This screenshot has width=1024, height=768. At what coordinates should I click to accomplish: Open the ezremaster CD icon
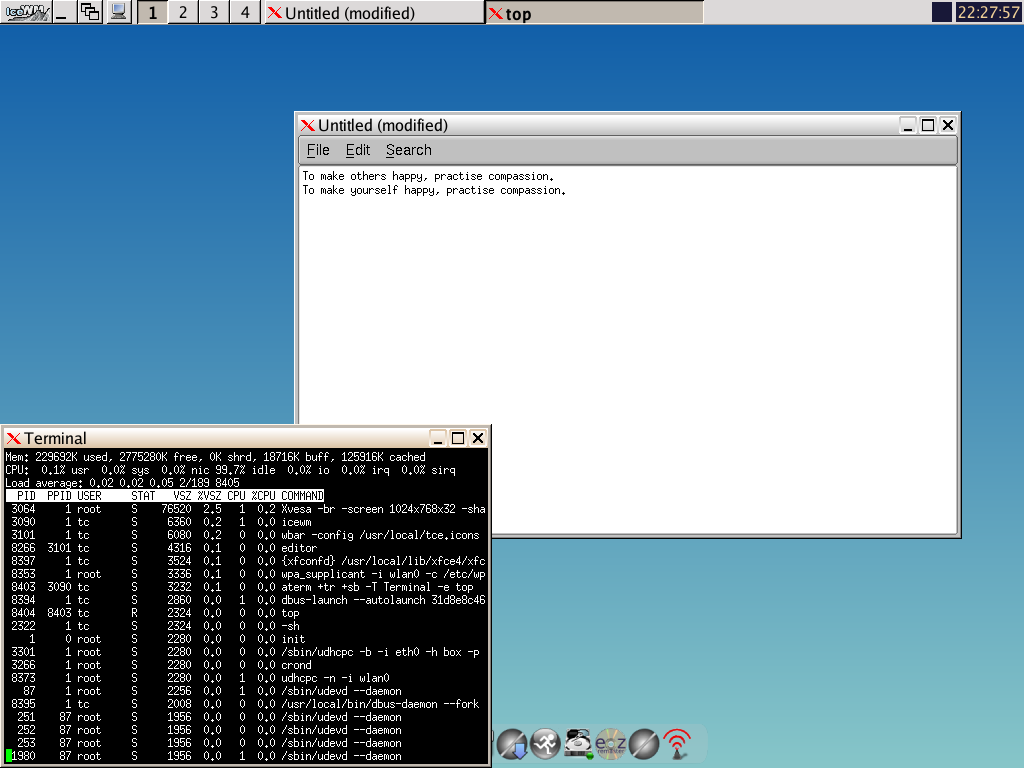(x=611, y=744)
